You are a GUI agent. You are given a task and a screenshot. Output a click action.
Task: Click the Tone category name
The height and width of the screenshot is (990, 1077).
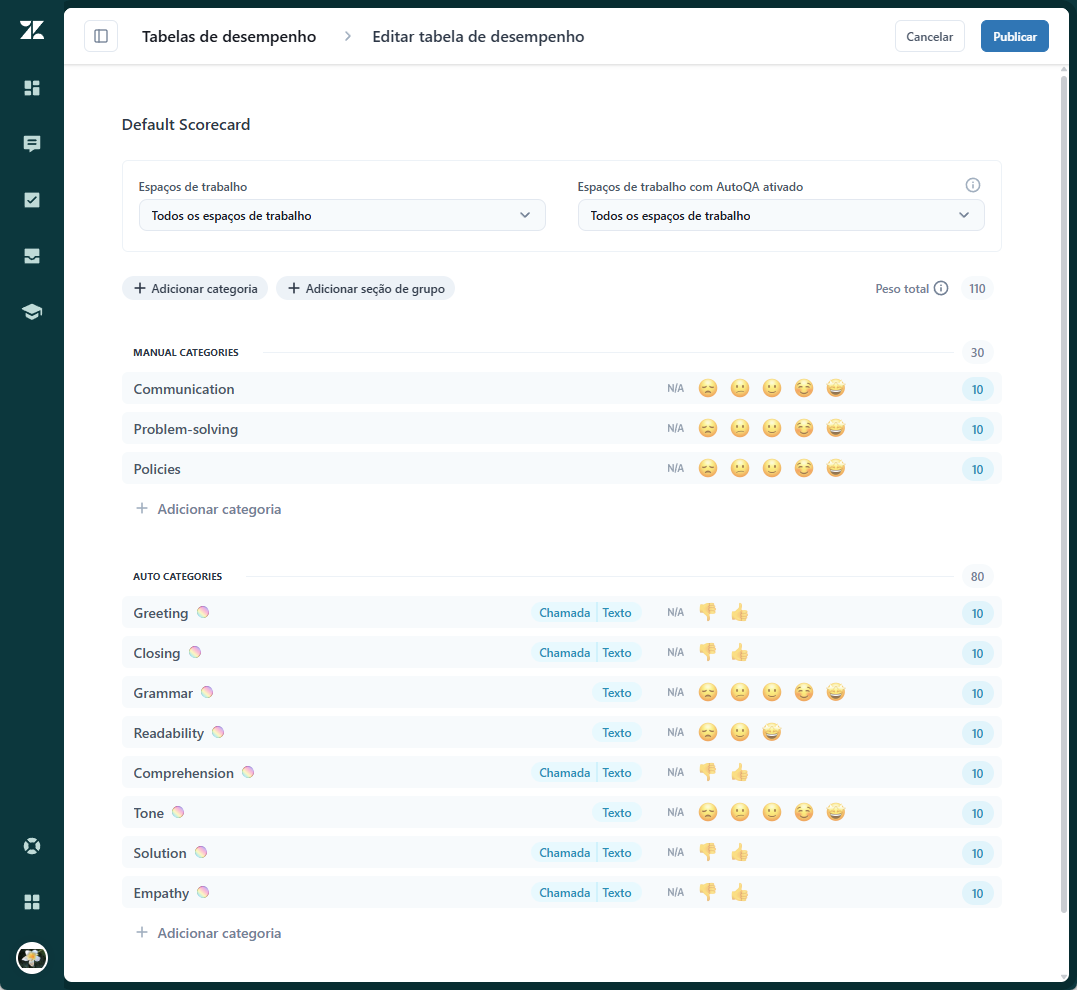[148, 813]
